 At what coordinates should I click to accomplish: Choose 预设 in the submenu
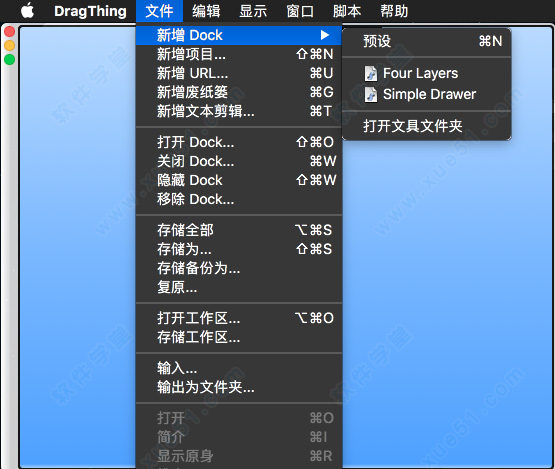(427, 41)
